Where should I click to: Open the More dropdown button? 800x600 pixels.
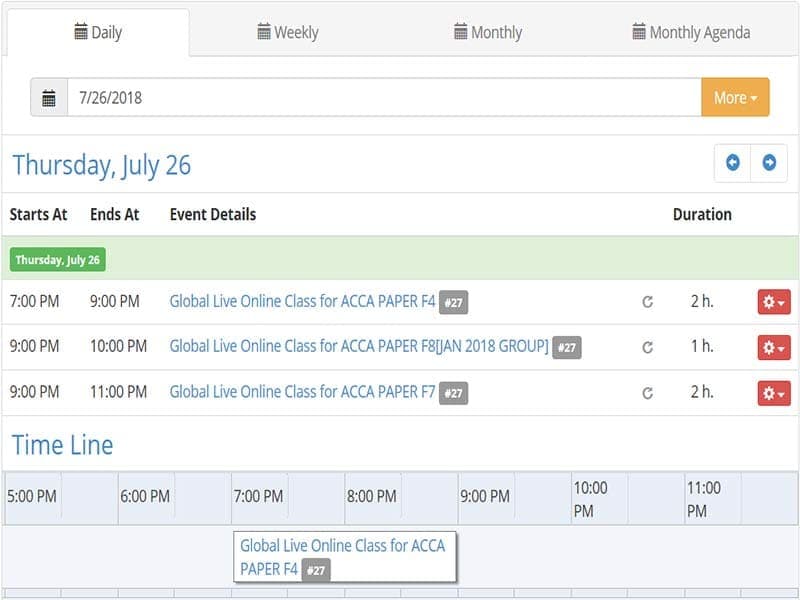click(735, 98)
